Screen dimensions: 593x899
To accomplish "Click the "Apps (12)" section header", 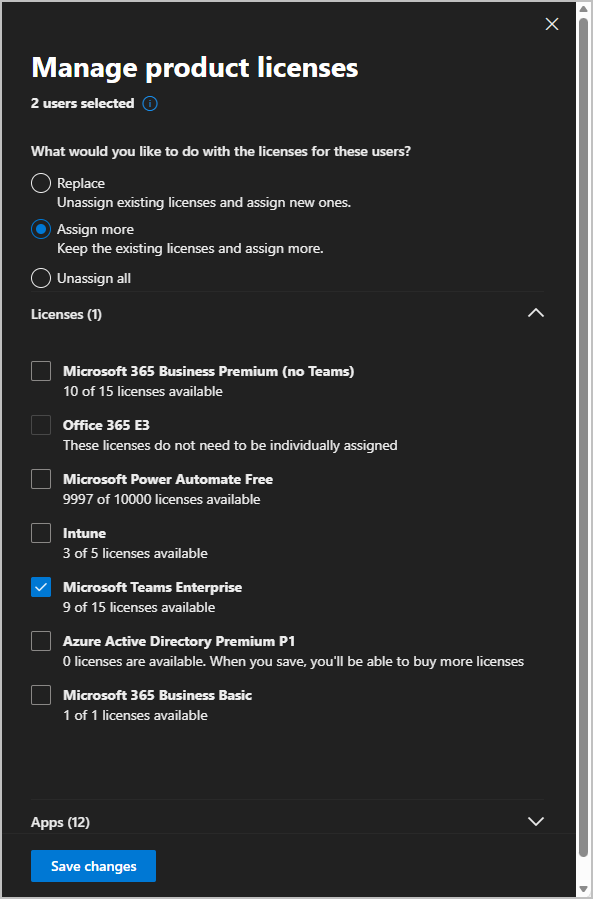I will (60, 821).
